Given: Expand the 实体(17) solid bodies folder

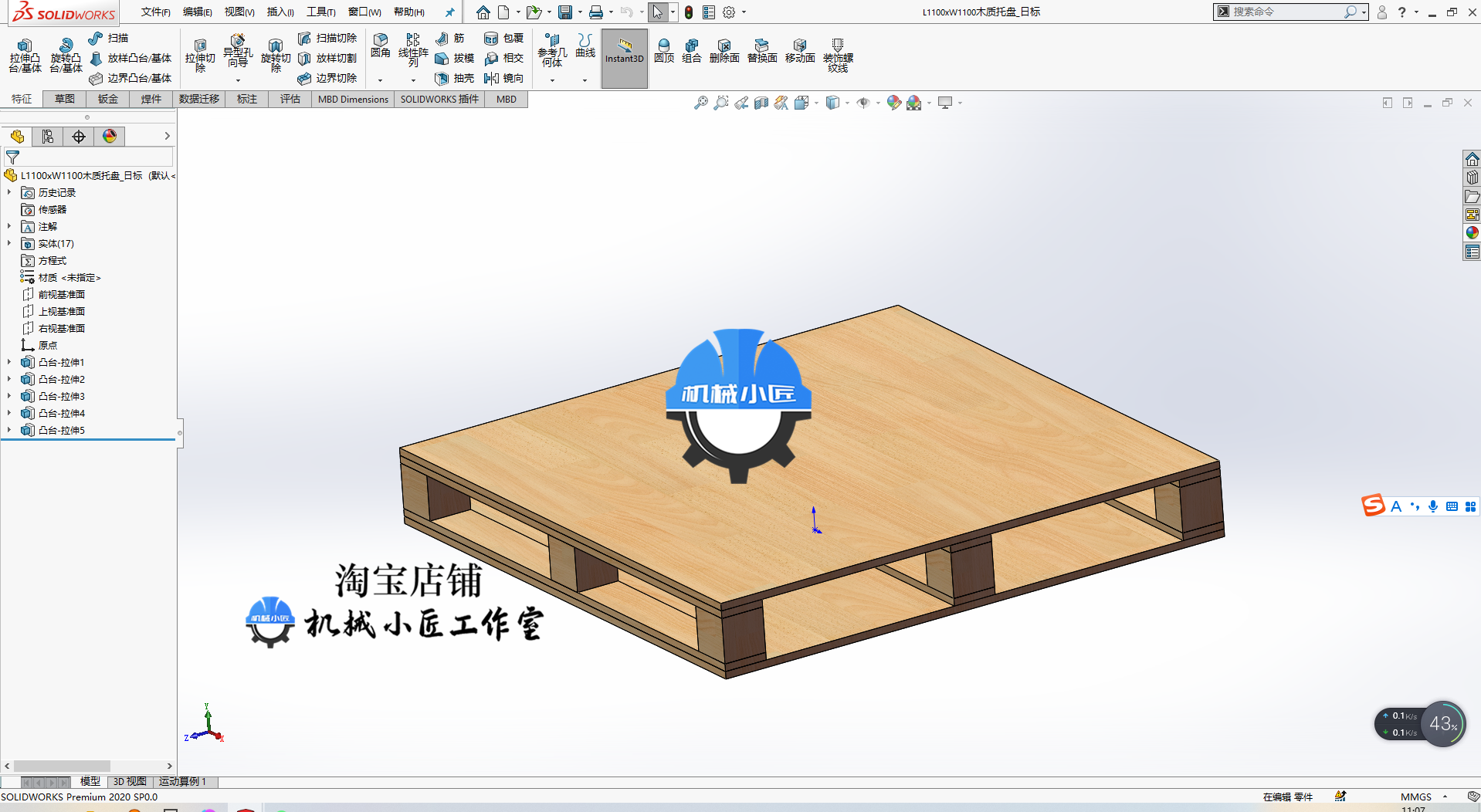Looking at the screenshot, I should coord(9,243).
